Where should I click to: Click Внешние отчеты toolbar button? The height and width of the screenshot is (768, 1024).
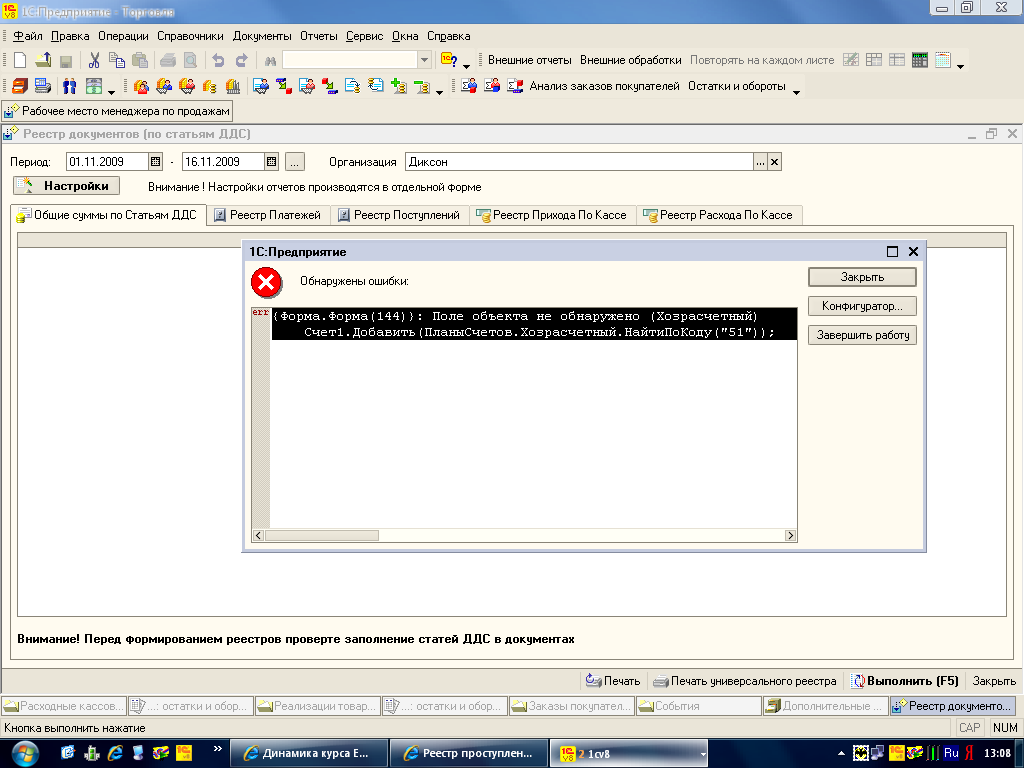tap(530, 60)
